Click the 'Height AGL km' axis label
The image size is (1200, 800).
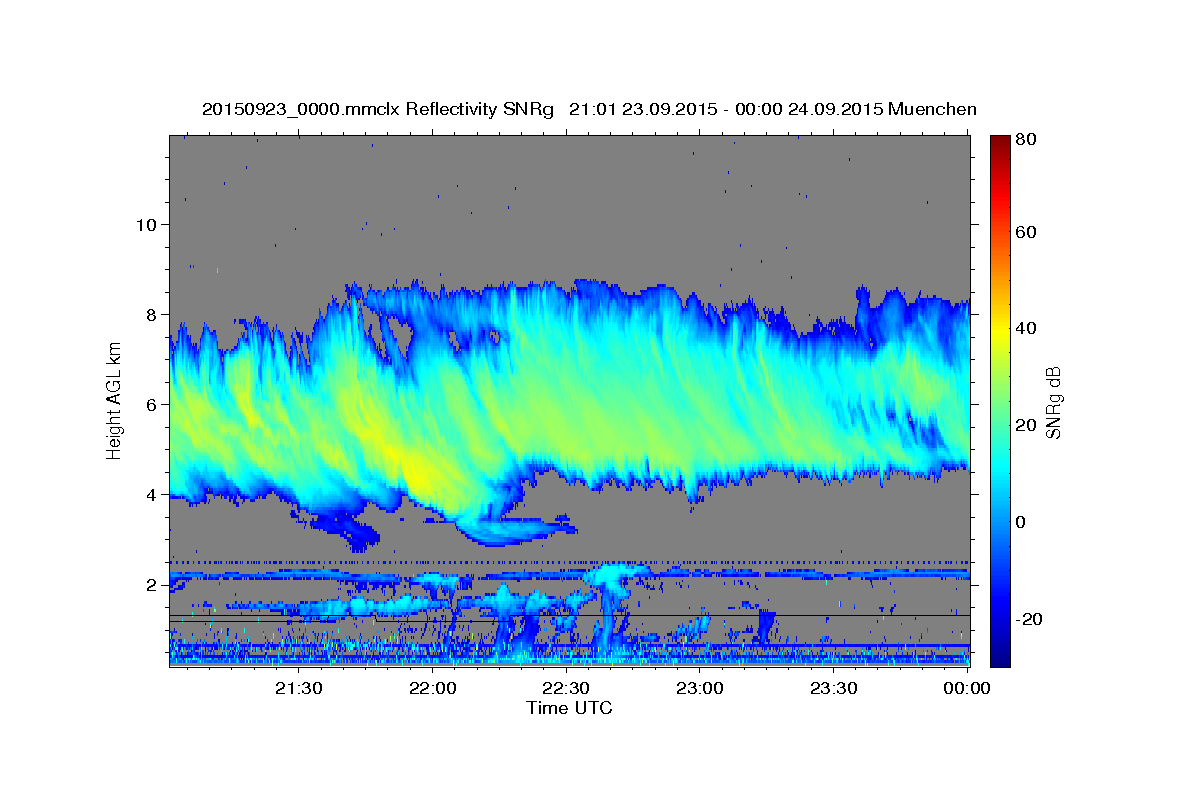pyautogui.click(x=114, y=399)
